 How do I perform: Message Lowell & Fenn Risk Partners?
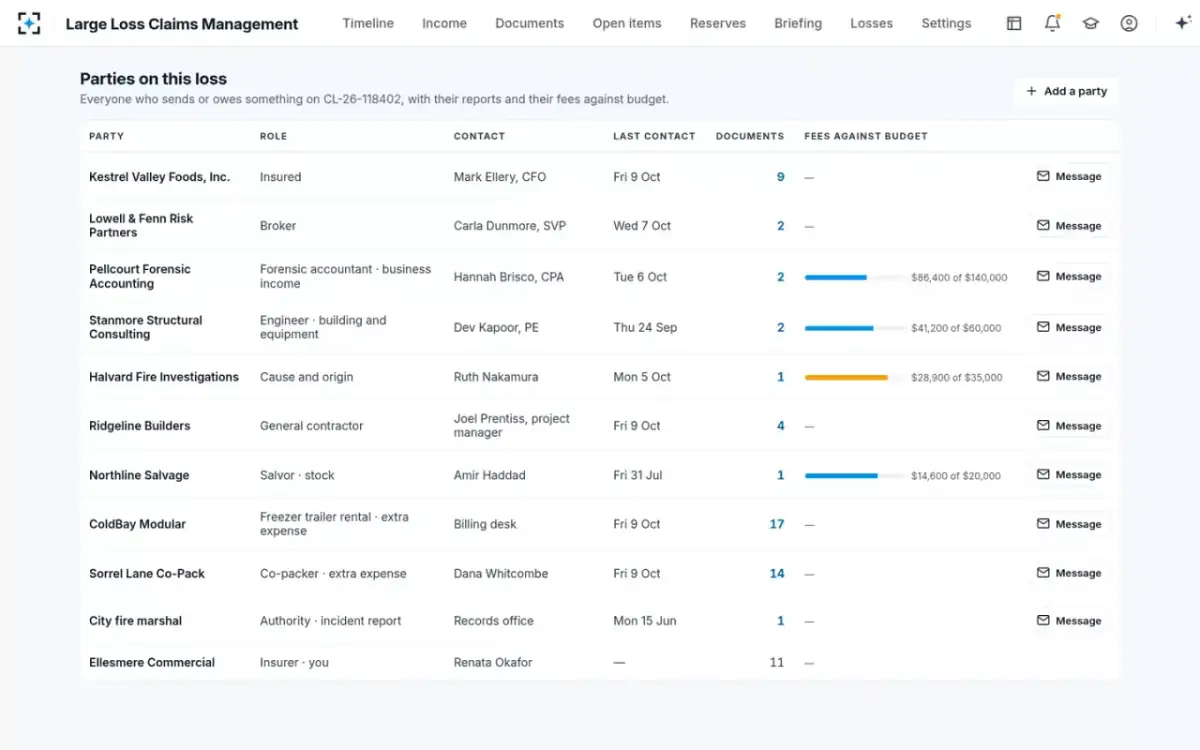1069,226
